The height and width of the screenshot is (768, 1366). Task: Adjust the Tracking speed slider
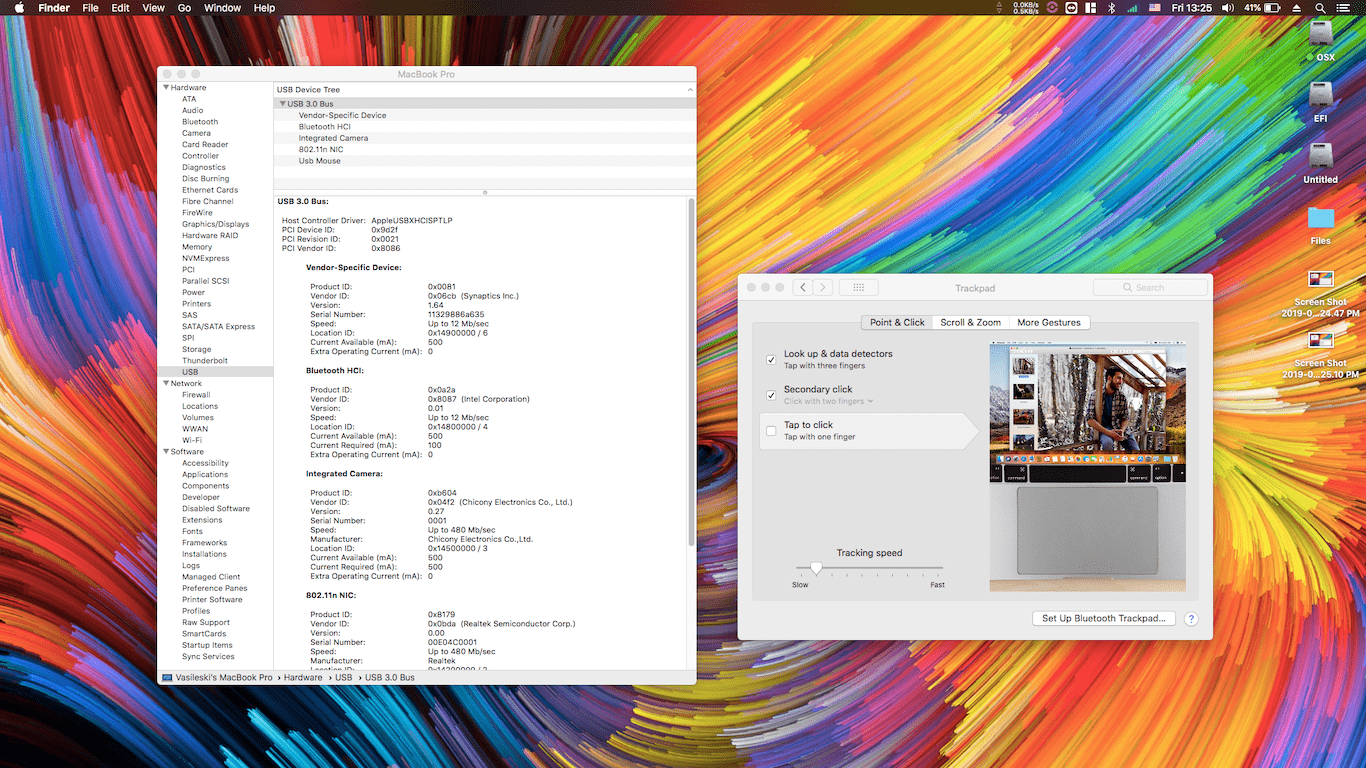click(x=816, y=567)
